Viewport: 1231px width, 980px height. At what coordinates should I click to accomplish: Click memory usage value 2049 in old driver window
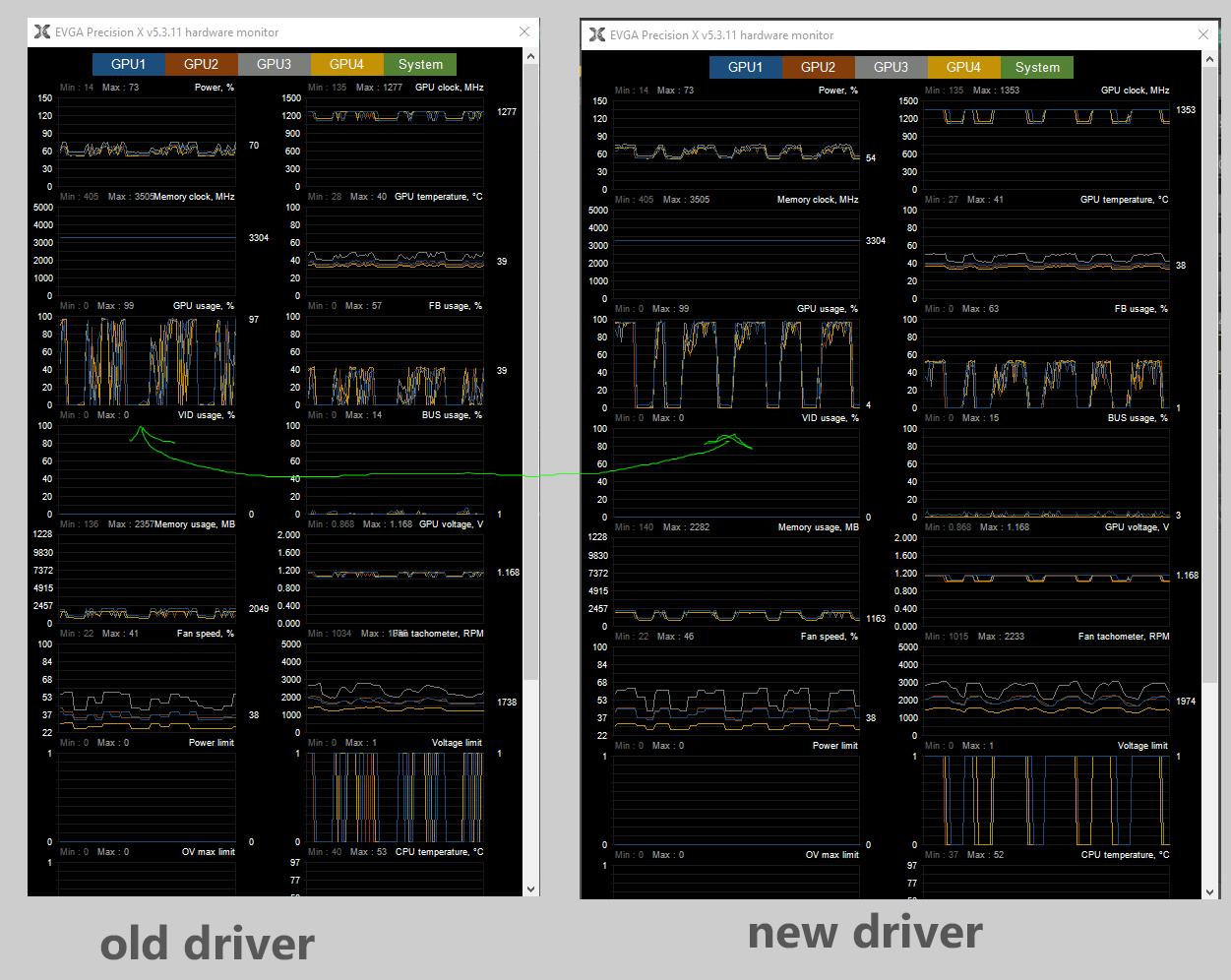pos(259,609)
